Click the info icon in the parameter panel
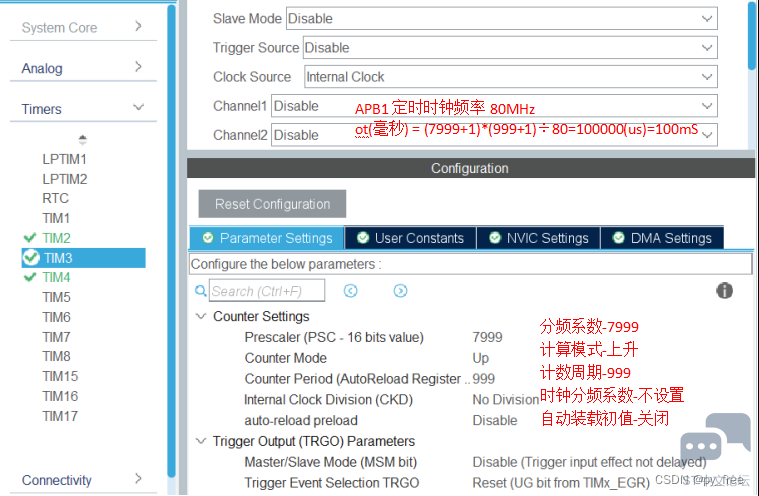Screen dimensions: 759x496 point(725,290)
